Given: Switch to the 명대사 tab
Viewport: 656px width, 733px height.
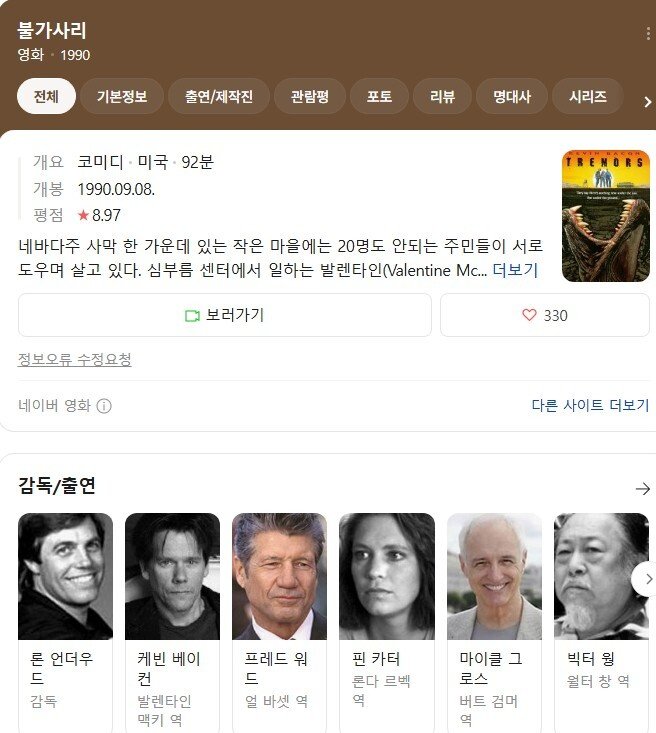Looking at the screenshot, I should pos(512,96).
